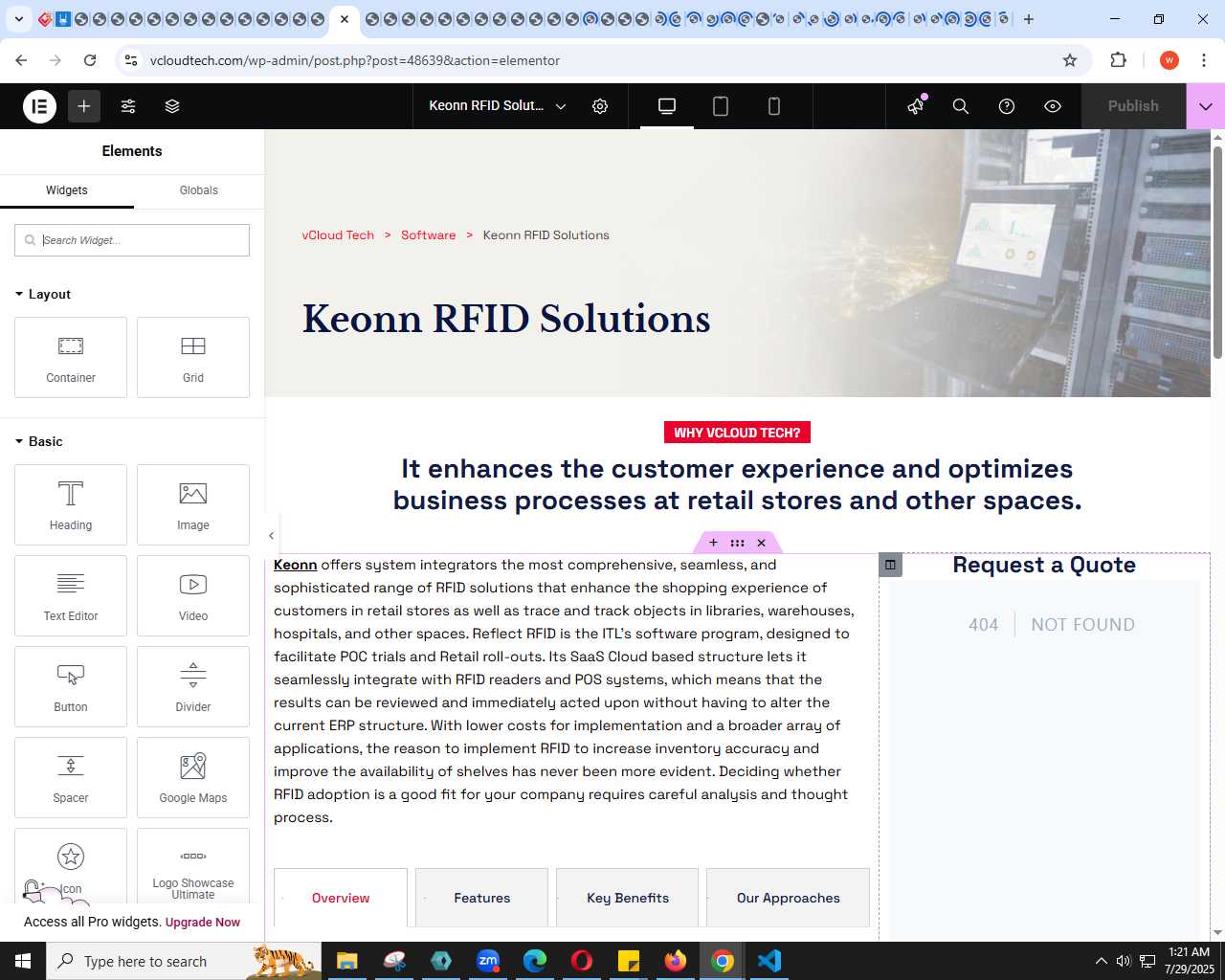Select the Text Editor widget
1225x980 pixels.
click(71, 595)
